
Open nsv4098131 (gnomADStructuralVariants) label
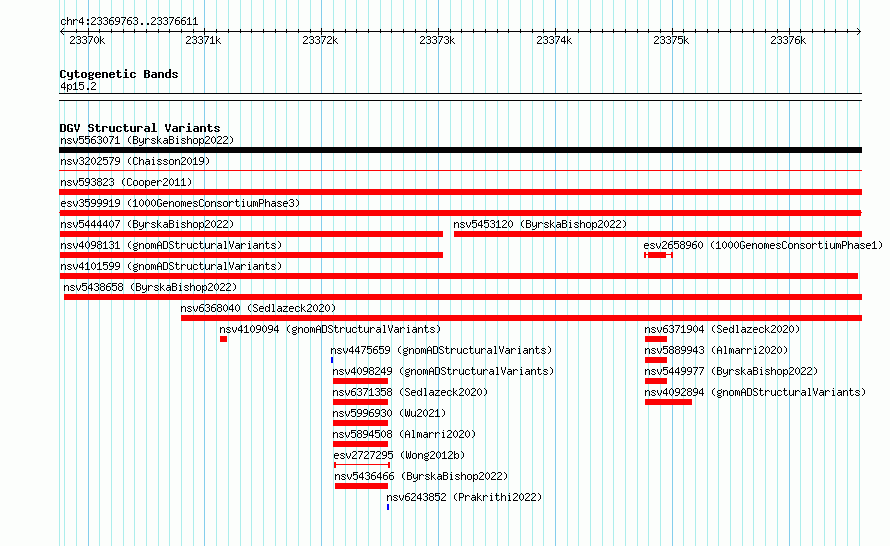[x=171, y=245]
